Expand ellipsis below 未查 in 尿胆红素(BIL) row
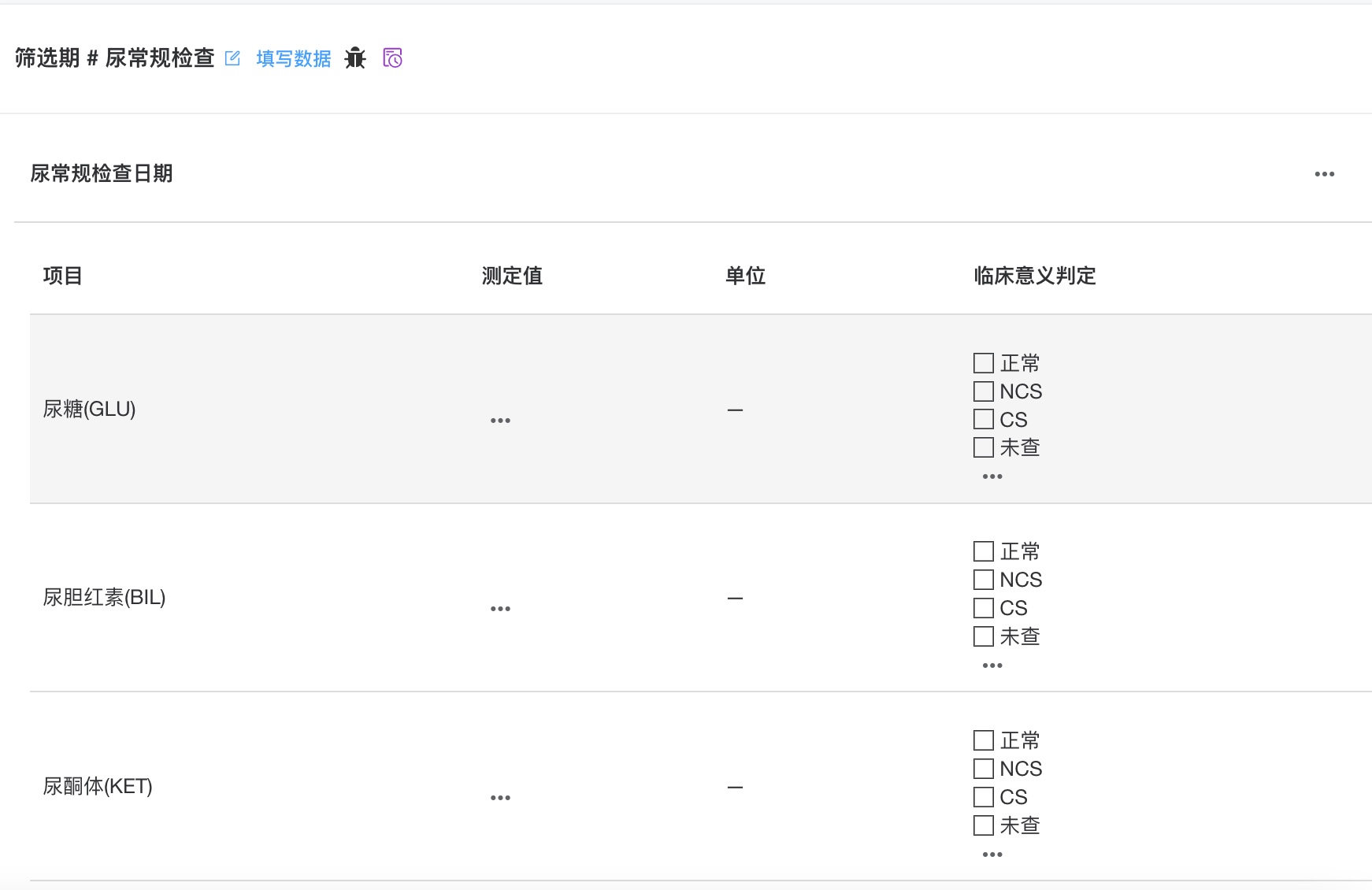 click(x=992, y=666)
